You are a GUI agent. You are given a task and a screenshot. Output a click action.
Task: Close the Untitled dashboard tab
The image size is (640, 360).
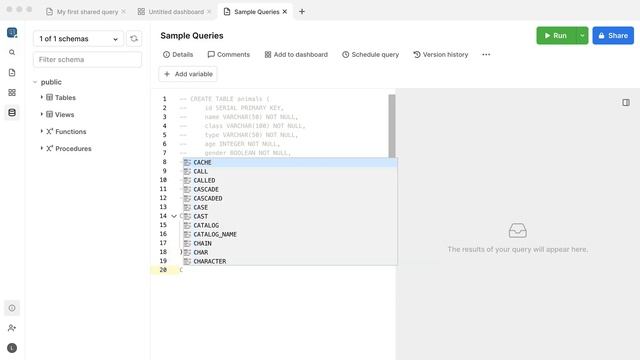(x=209, y=12)
